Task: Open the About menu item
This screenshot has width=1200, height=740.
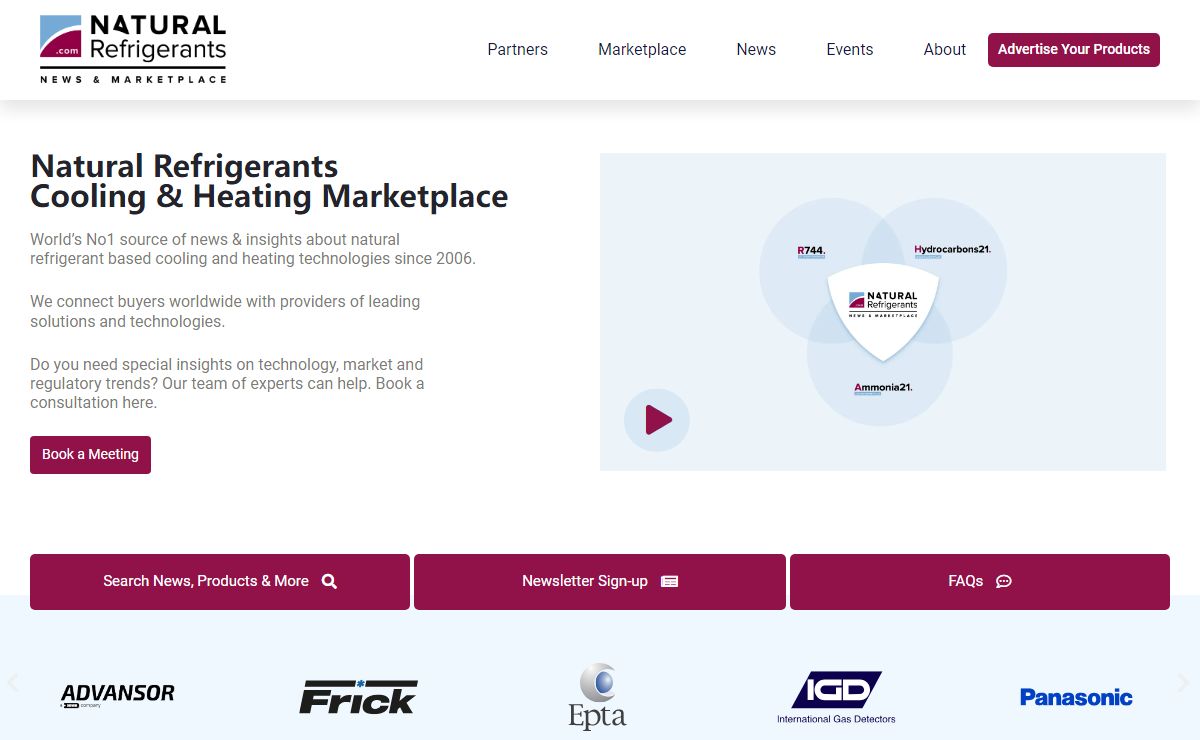Action: pos(944,49)
